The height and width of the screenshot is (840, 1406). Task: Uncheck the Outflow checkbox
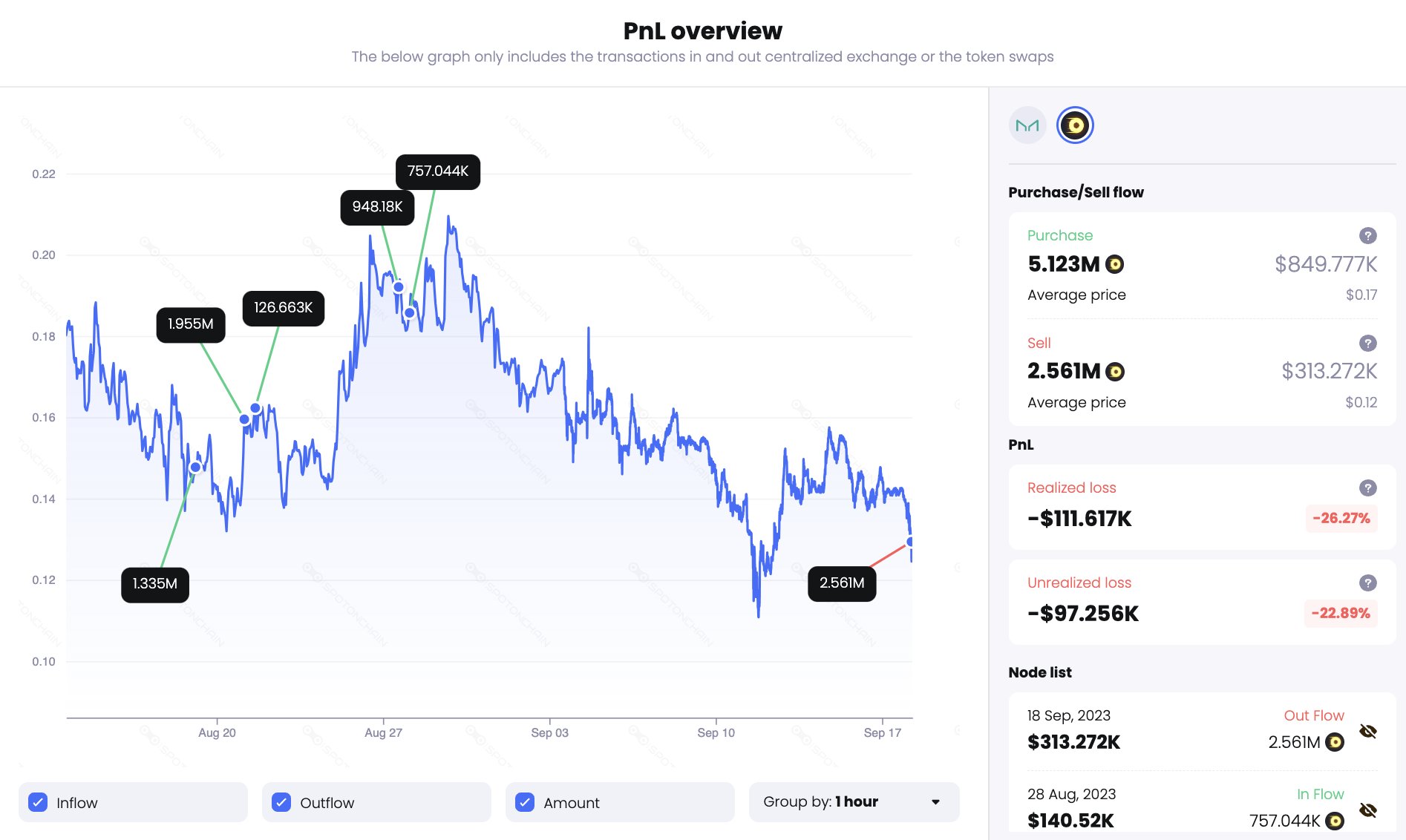(281, 802)
